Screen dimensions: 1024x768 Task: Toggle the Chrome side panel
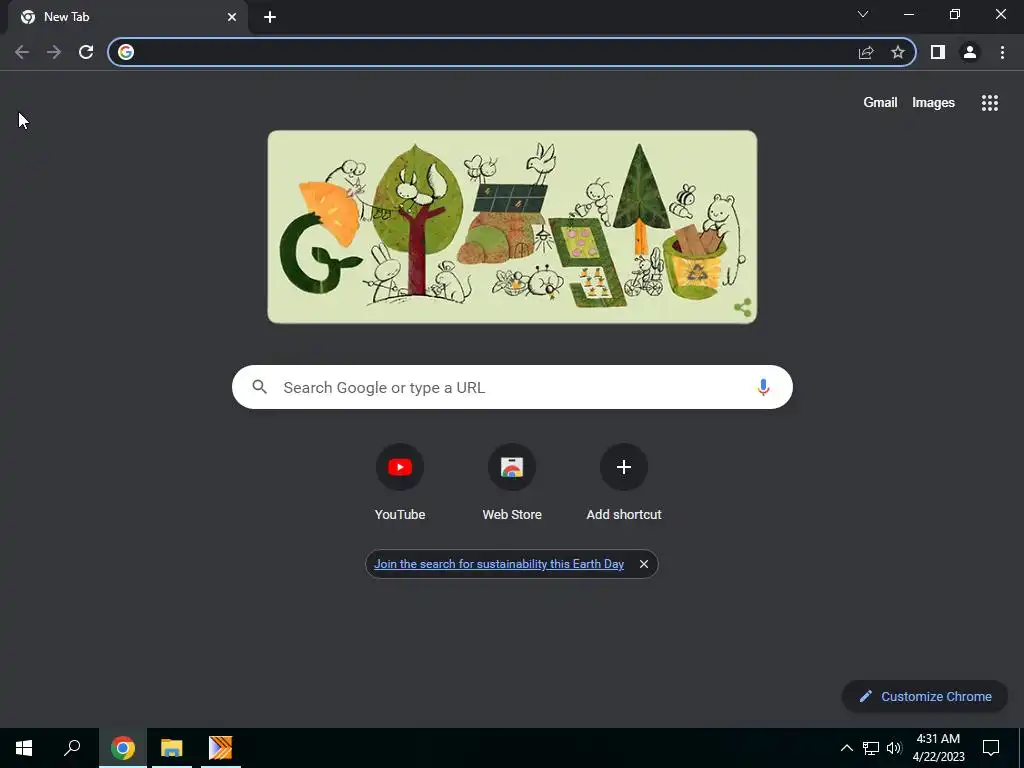[x=938, y=52]
